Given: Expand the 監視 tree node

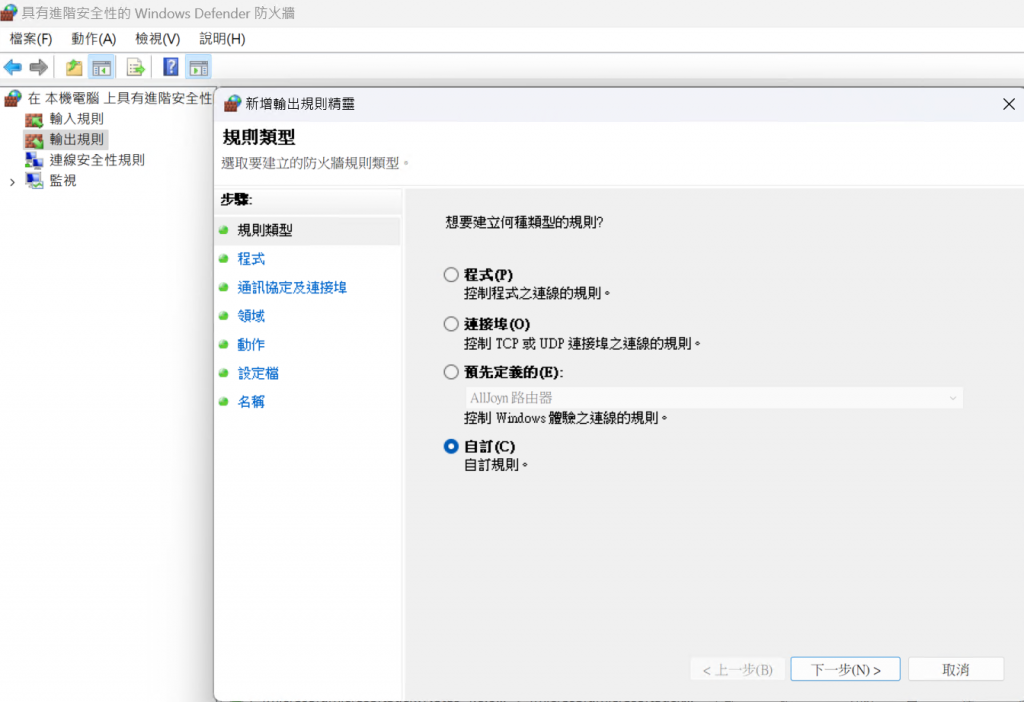Looking at the screenshot, I should (12, 182).
